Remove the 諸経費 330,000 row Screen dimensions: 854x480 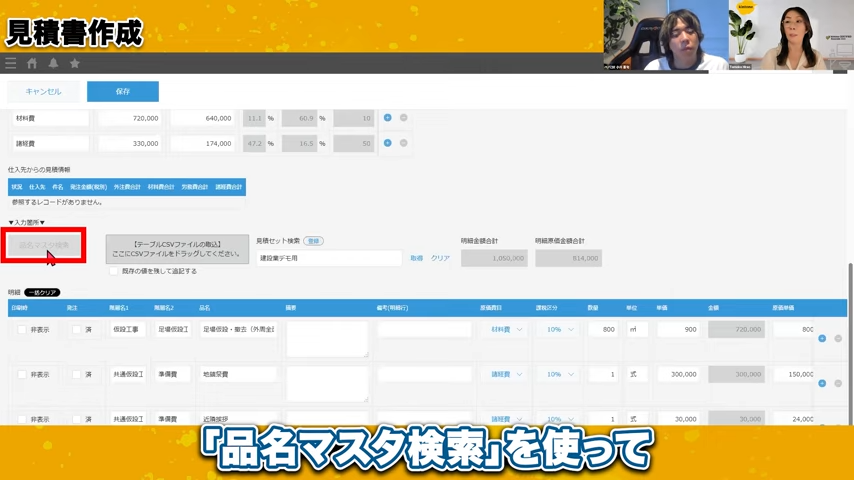click(404, 143)
